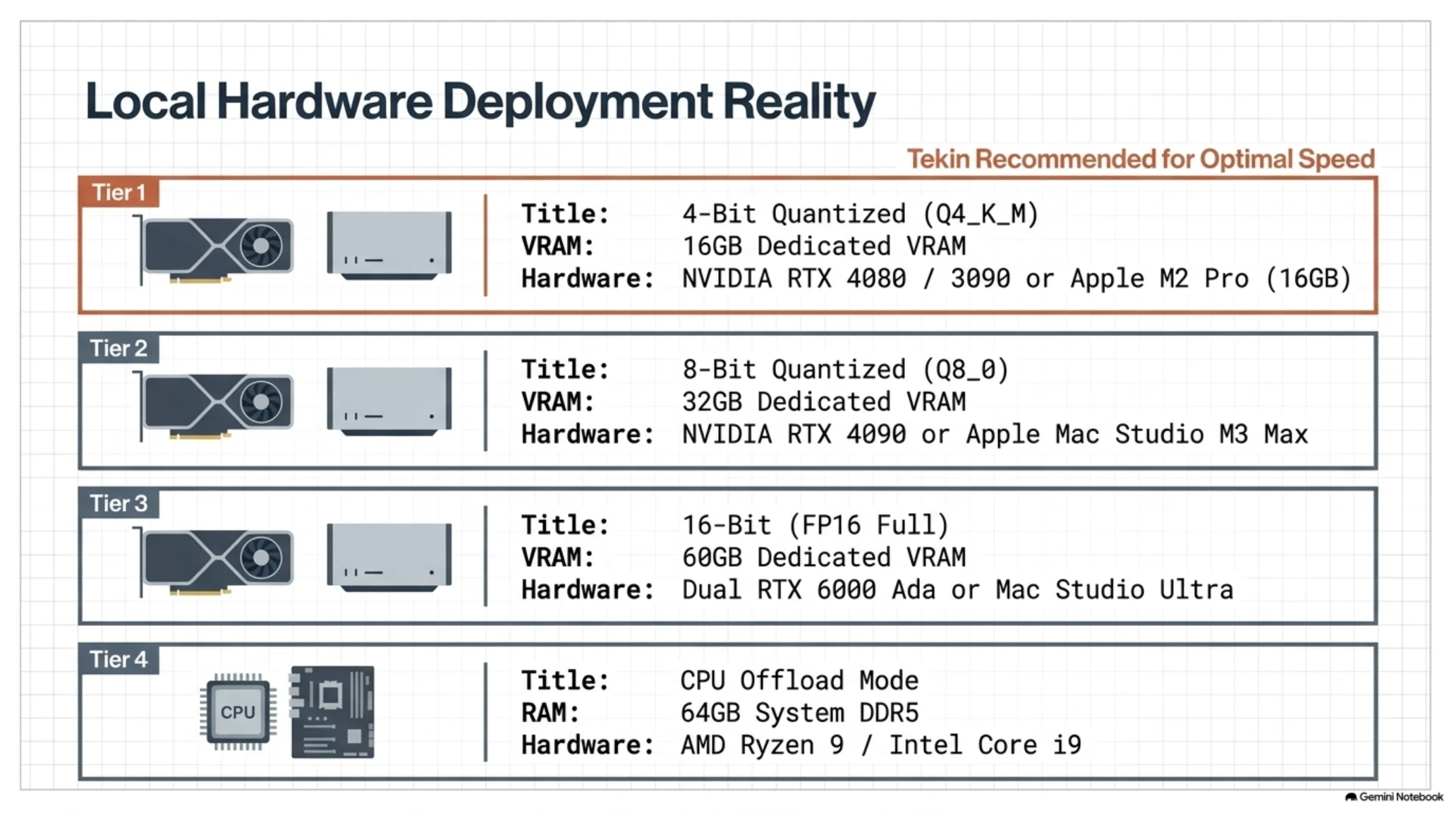Pick the Mac Studio icon in Tier 3

pos(389,557)
